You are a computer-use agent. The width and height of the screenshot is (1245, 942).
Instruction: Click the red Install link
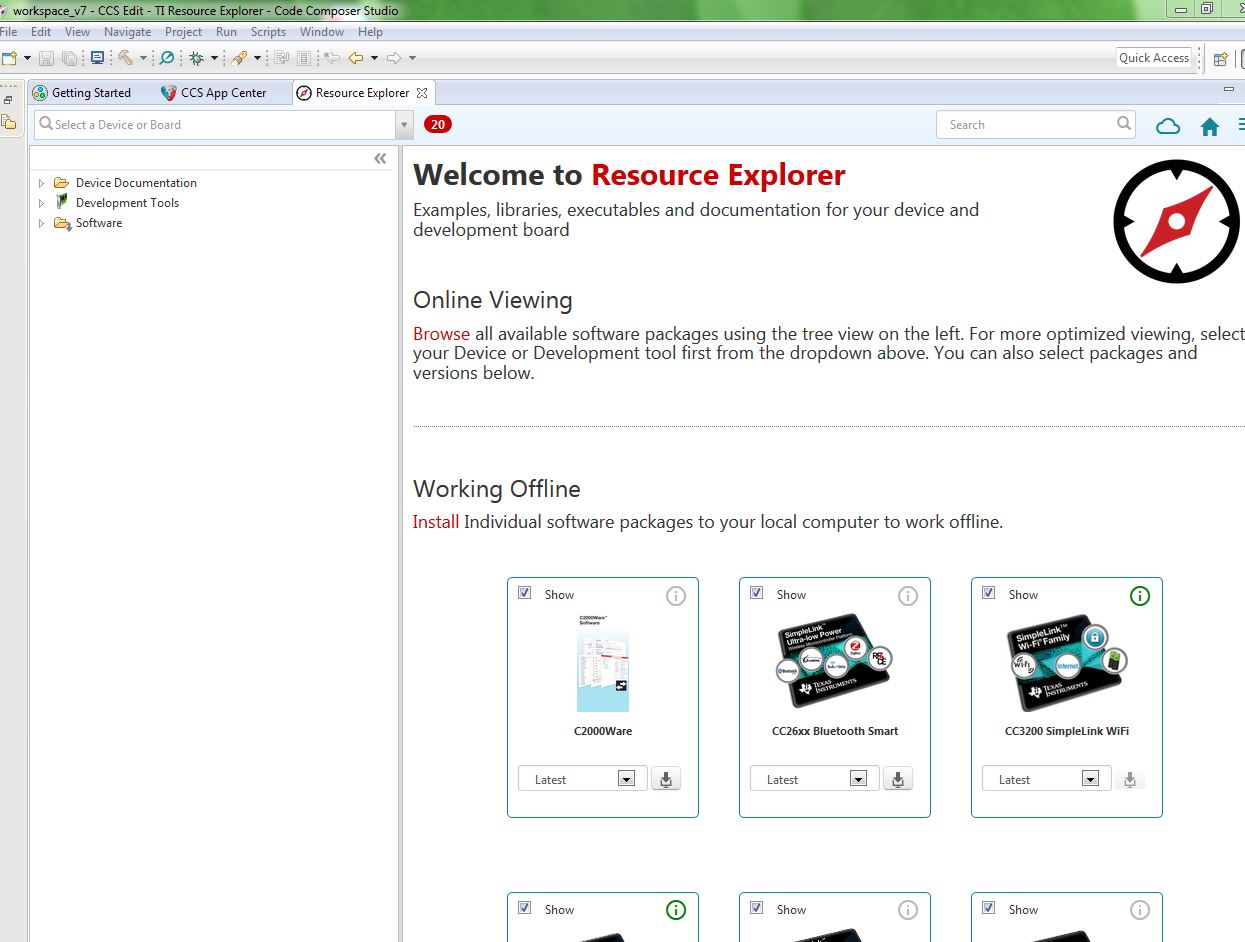pyautogui.click(x=436, y=522)
